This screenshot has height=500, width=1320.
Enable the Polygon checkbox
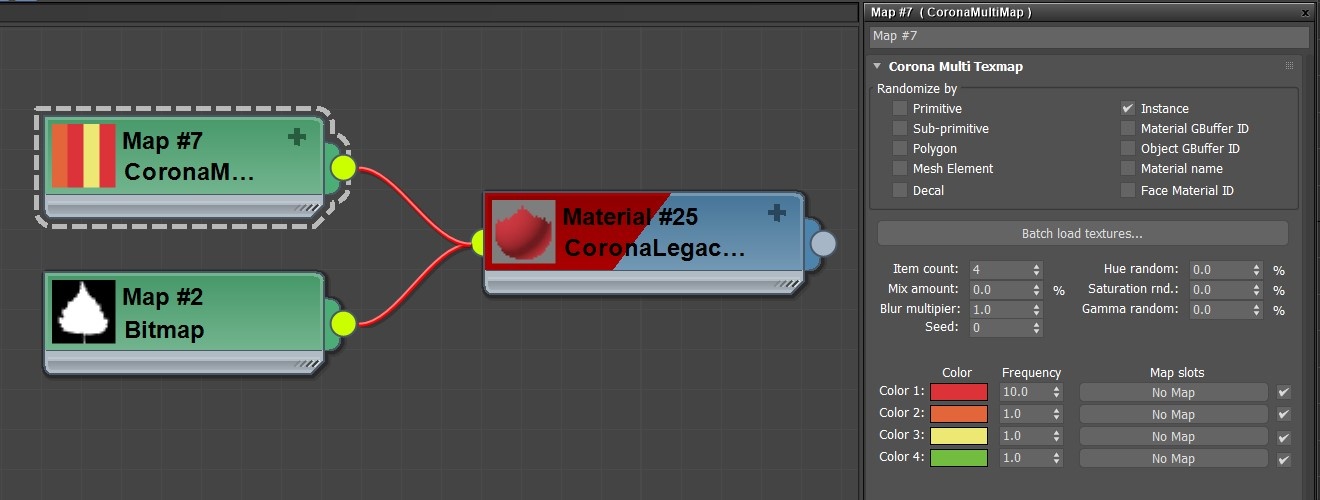pyautogui.click(x=900, y=148)
